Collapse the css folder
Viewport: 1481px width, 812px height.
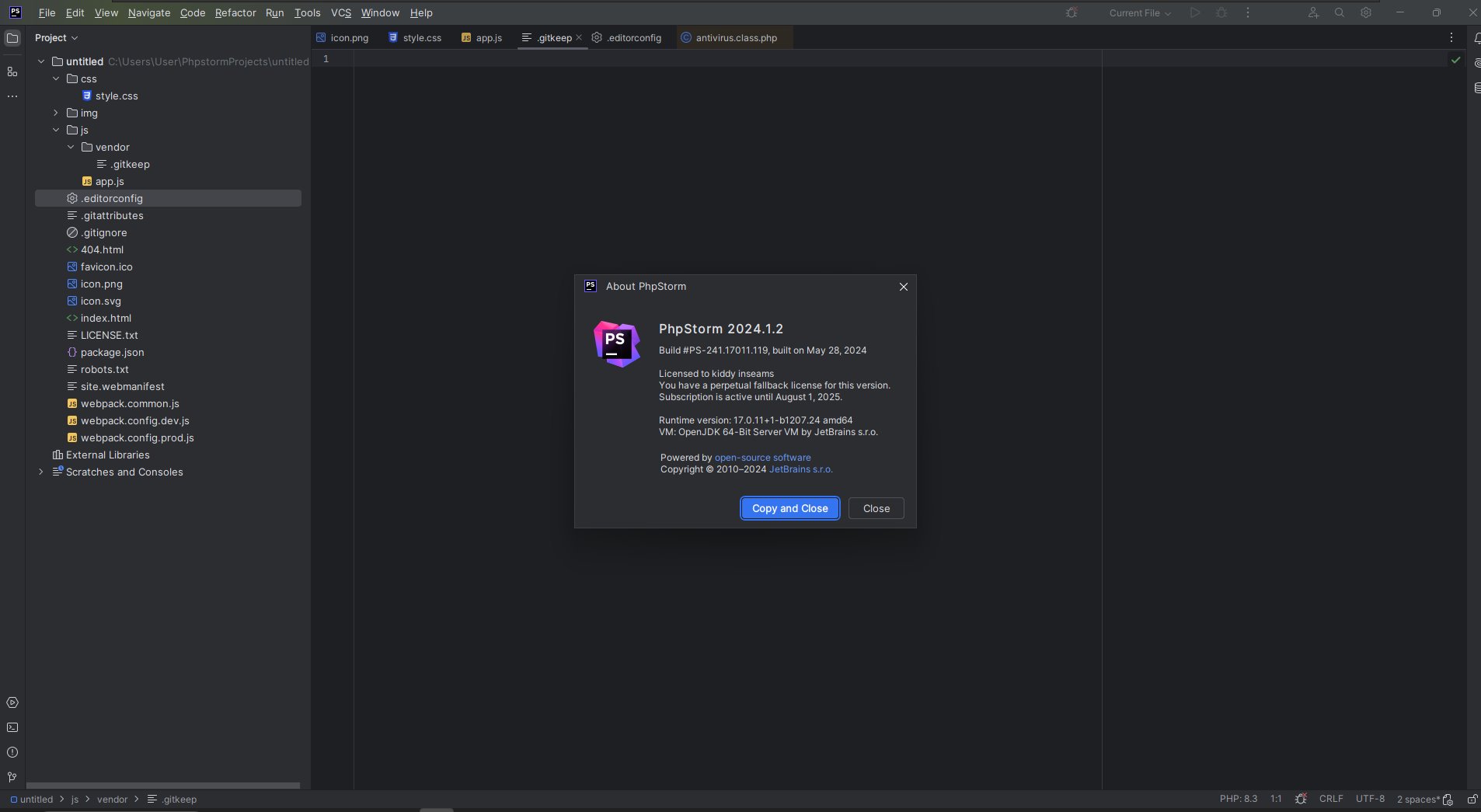(56, 78)
